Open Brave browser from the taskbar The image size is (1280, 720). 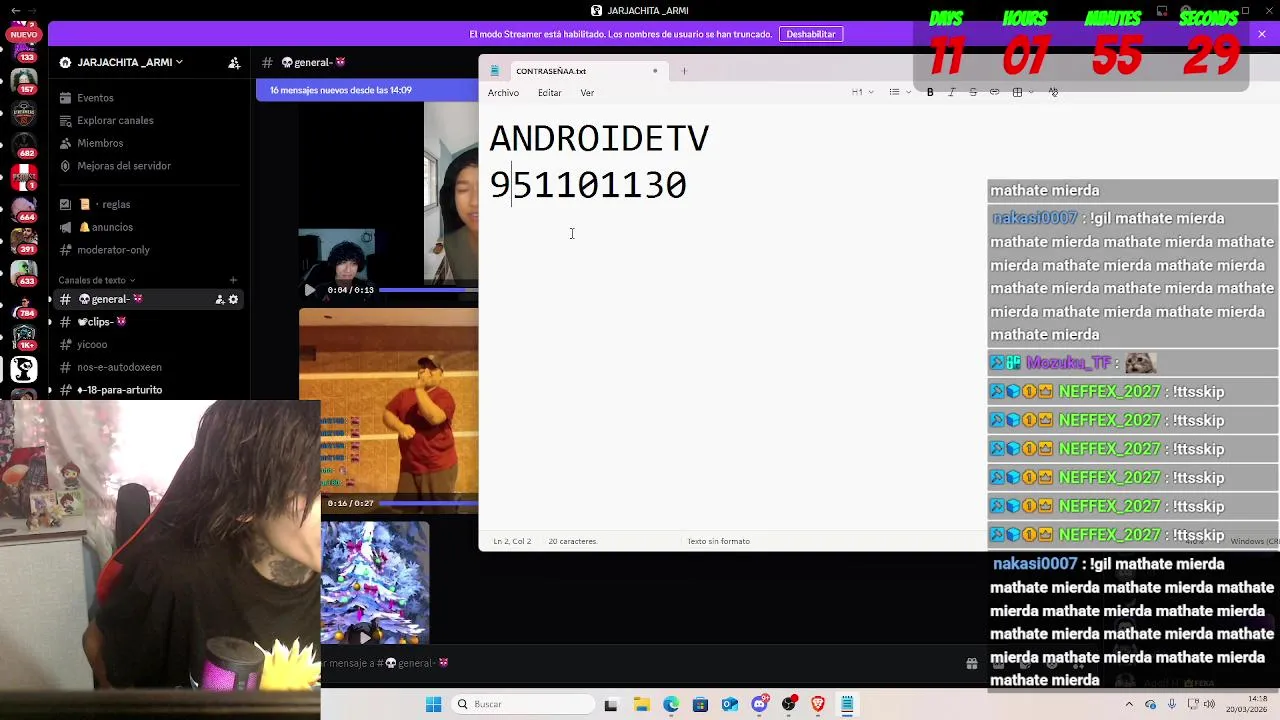818,704
